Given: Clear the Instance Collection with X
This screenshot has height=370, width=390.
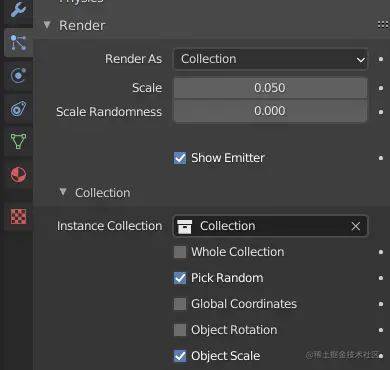Looking at the screenshot, I should pos(356,226).
